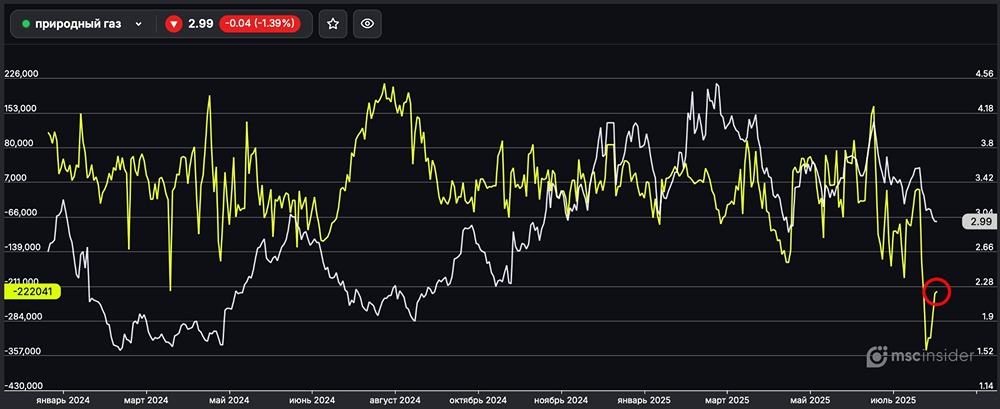Click the red downward triangle price indicator
The height and width of the screenshot is (409, 1000).
173,24
